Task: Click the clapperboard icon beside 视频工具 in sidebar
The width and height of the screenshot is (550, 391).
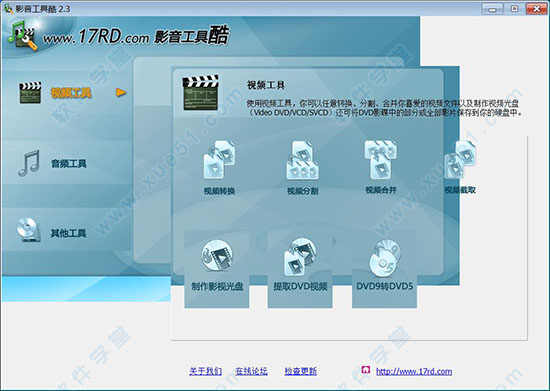Action: [x=30, y=93]
